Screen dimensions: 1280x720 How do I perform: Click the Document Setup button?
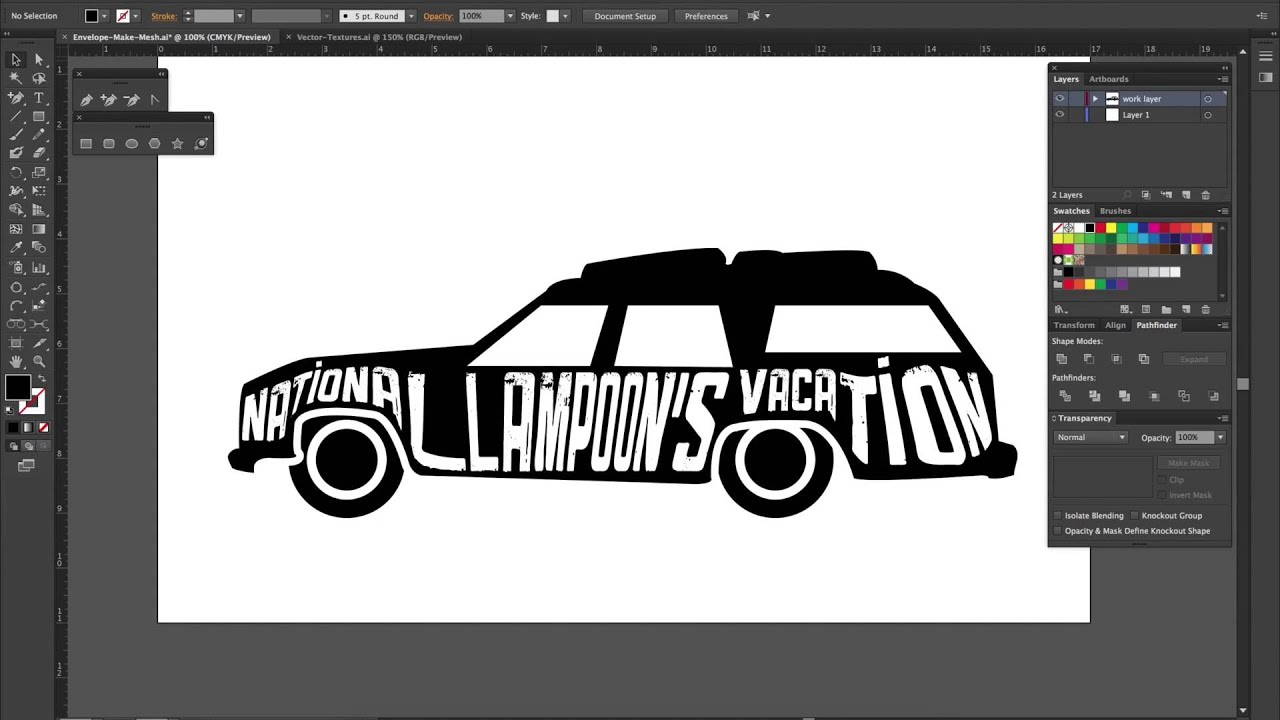coord(625,16)
